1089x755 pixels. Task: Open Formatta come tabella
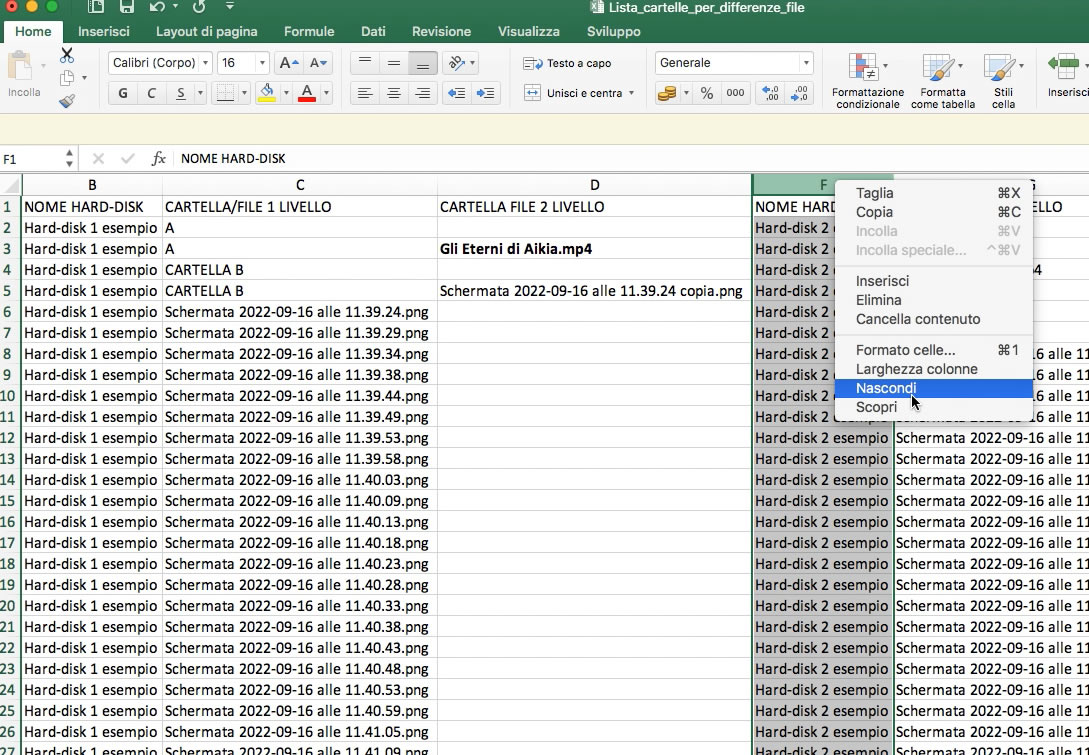942,80
